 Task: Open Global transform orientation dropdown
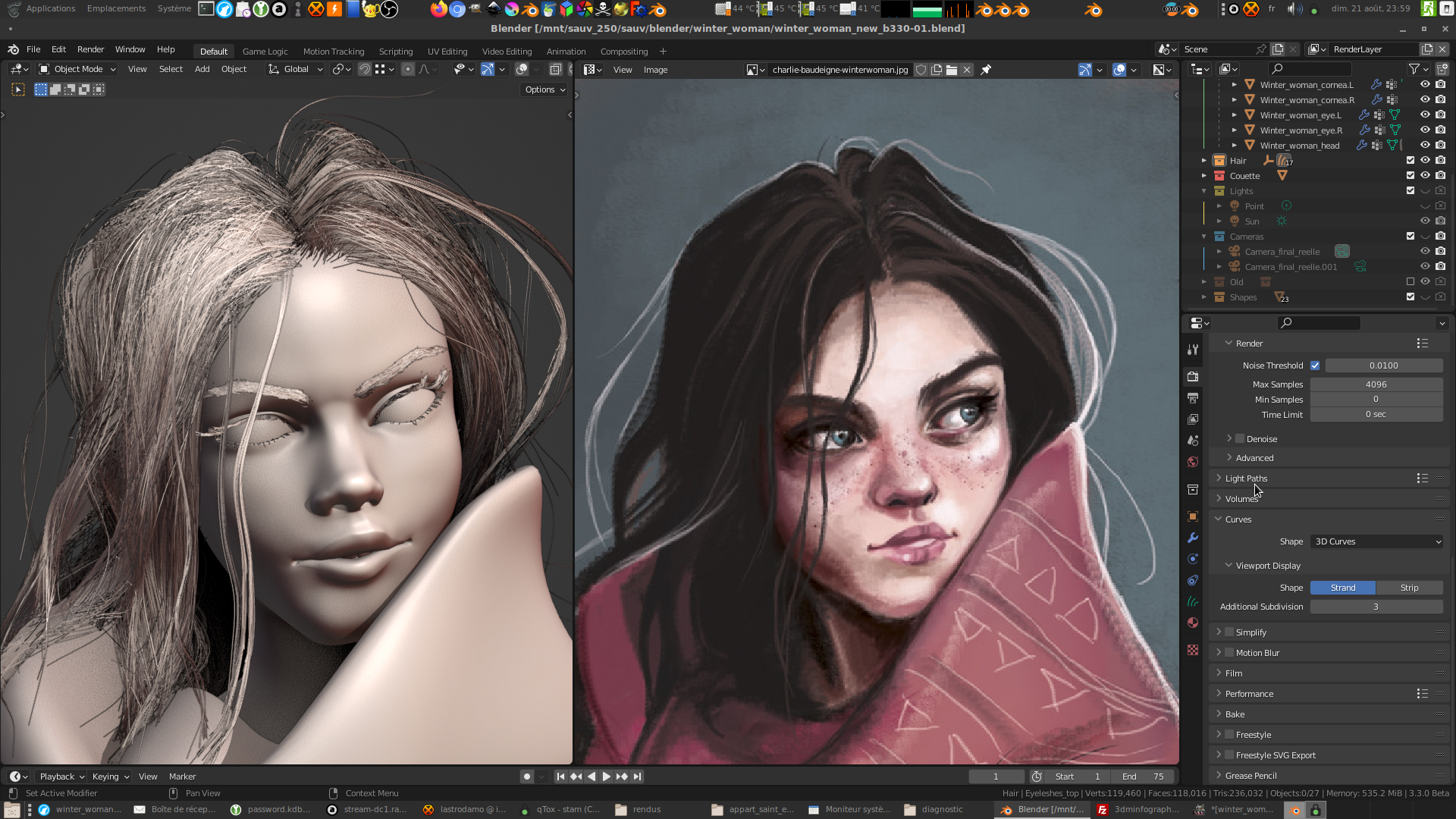point(296,69)
